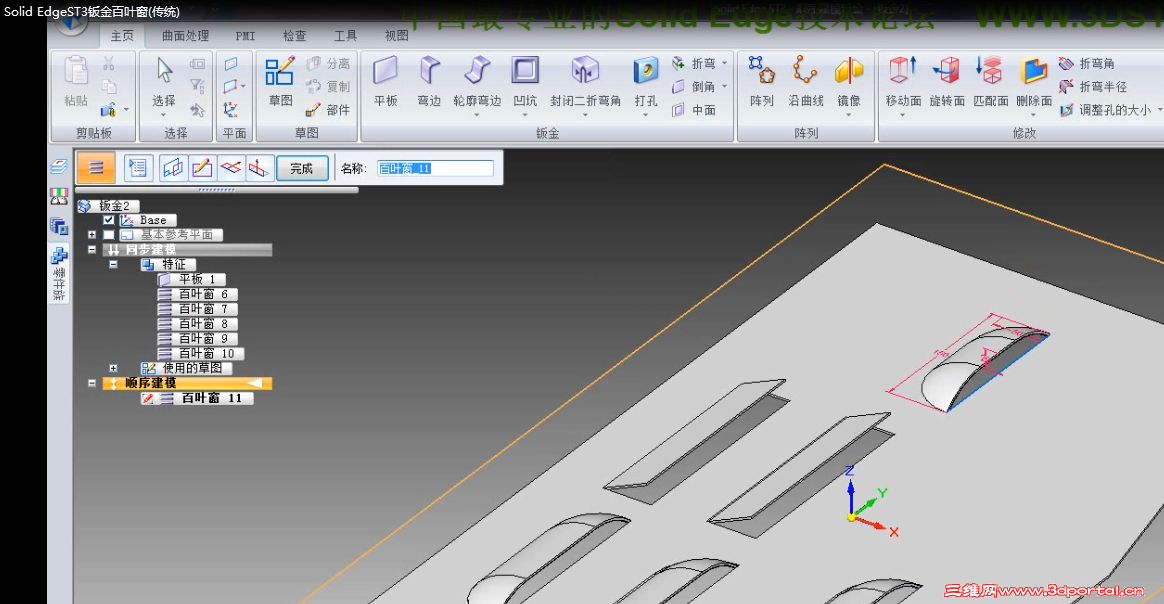Open the 折弯 dropdown arrow
This screenshot has width=1164, height=604.
point(725,64)
